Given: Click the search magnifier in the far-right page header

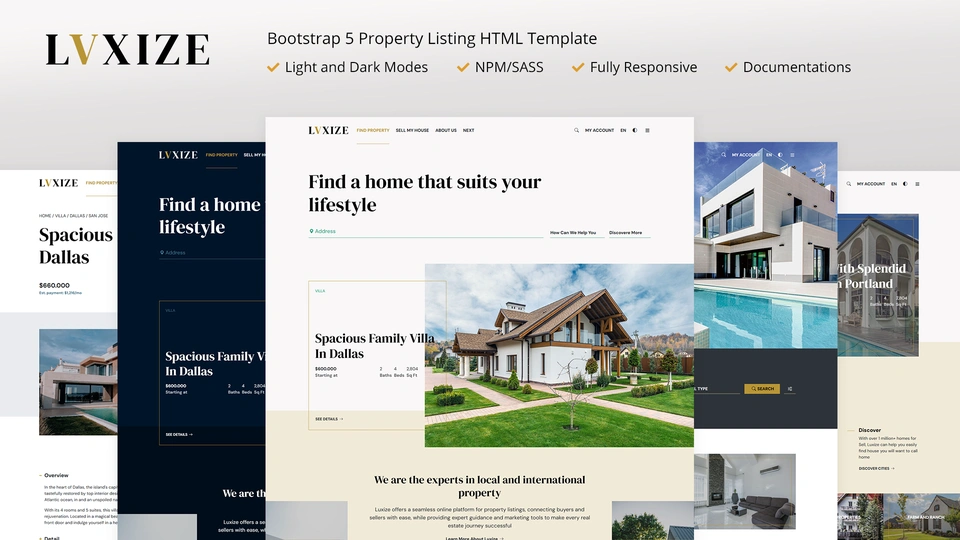Looking at the screenshot, I should 849,184.
